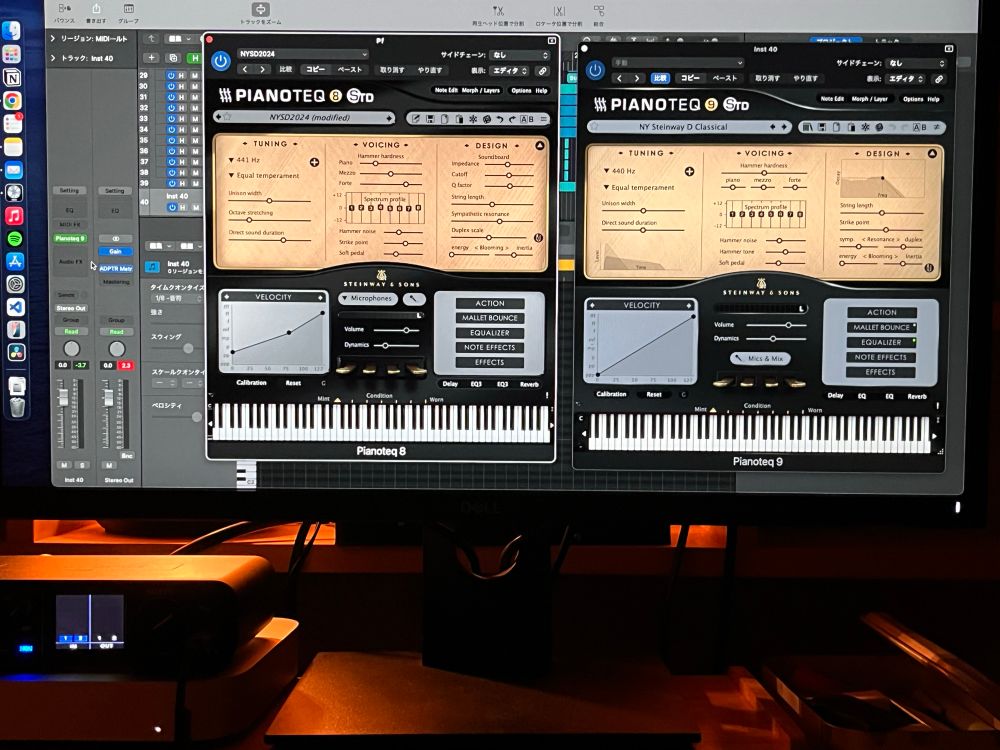Click the Octave stretching slider in Pianoteq 8

point(270,220)
